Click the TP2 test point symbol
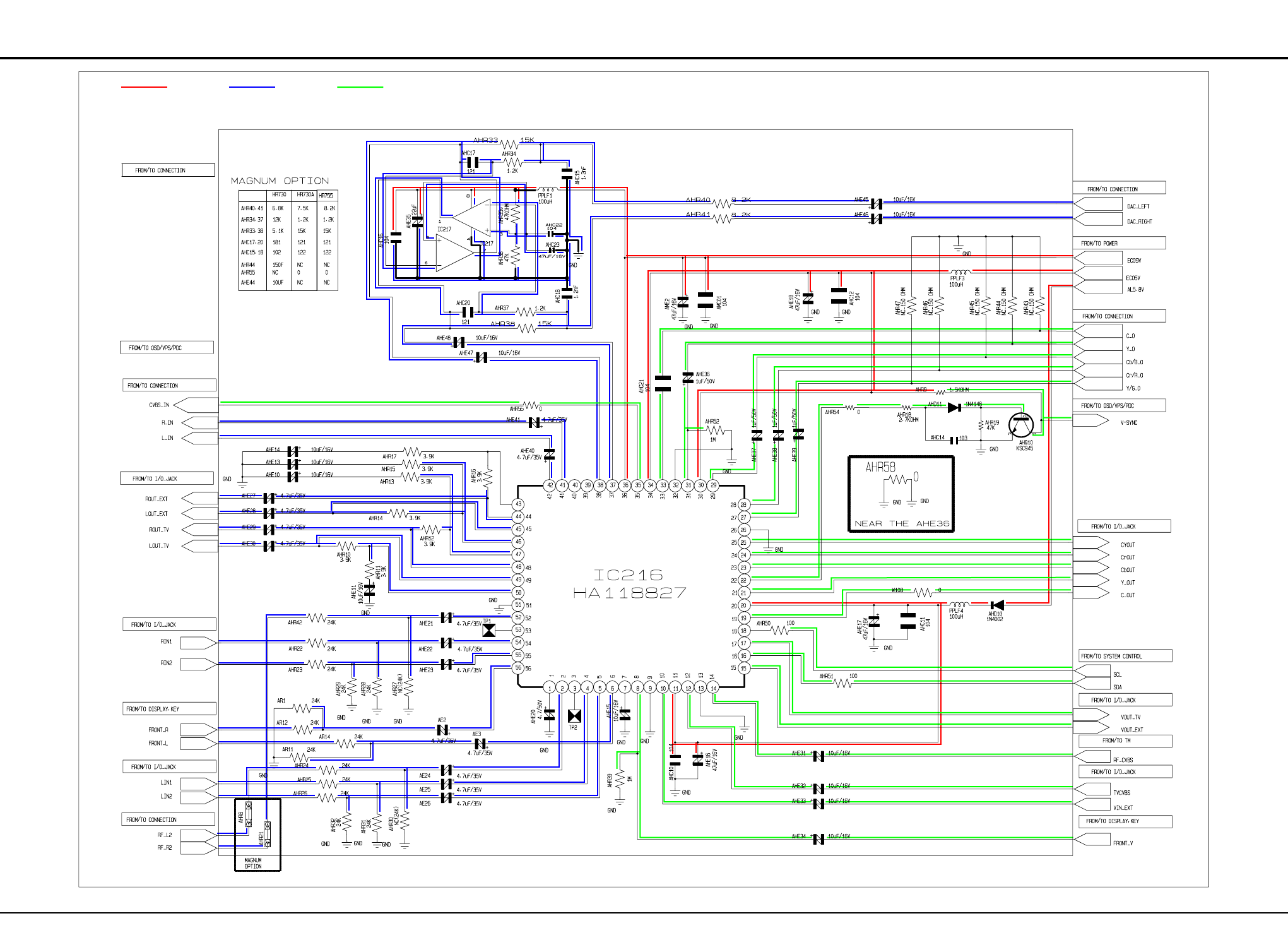The image size is (1288, 940). coord(574,716)
